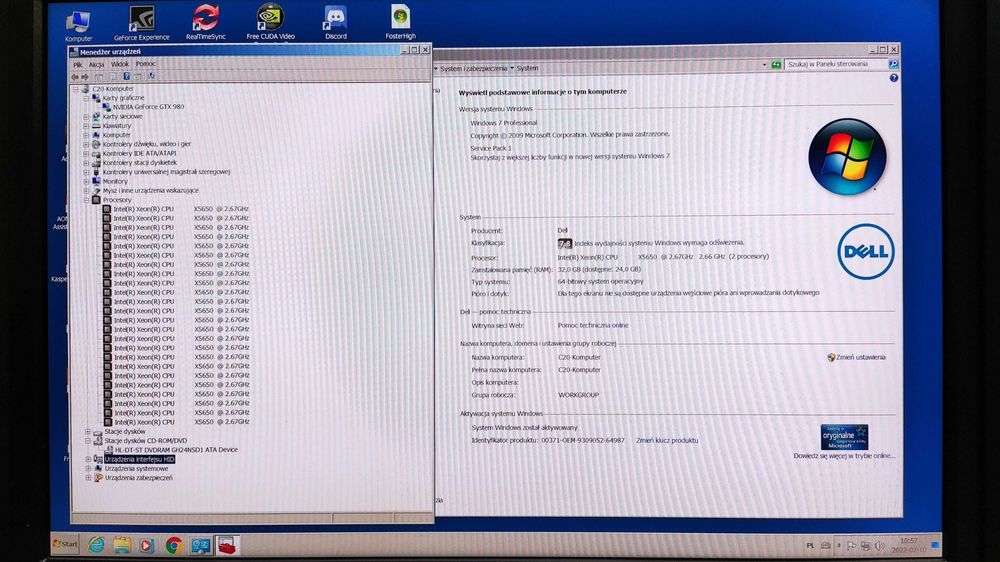Image resolution: width=1000 pixels, height=562 pixels.
Task: Expand the Kontrolery IDE ATA/ATAPI category
Action: 86,154
